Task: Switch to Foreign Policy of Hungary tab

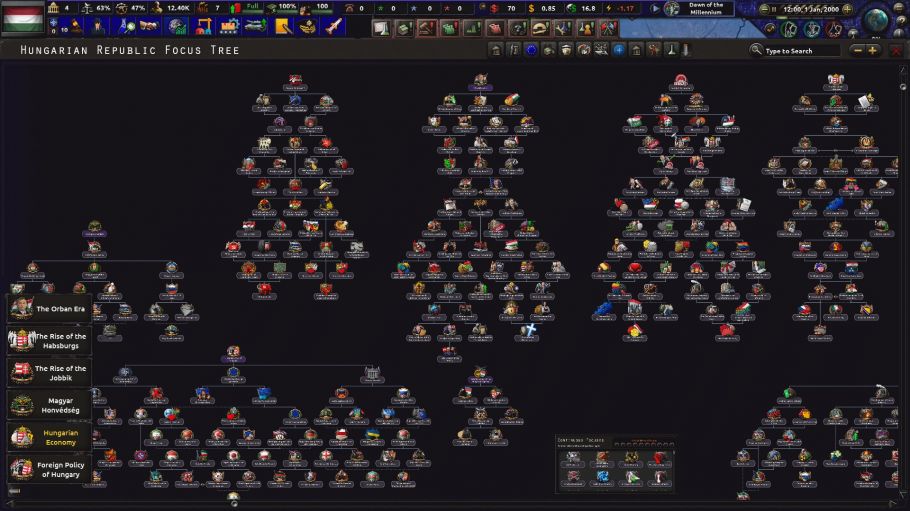Action: [49, 469]
